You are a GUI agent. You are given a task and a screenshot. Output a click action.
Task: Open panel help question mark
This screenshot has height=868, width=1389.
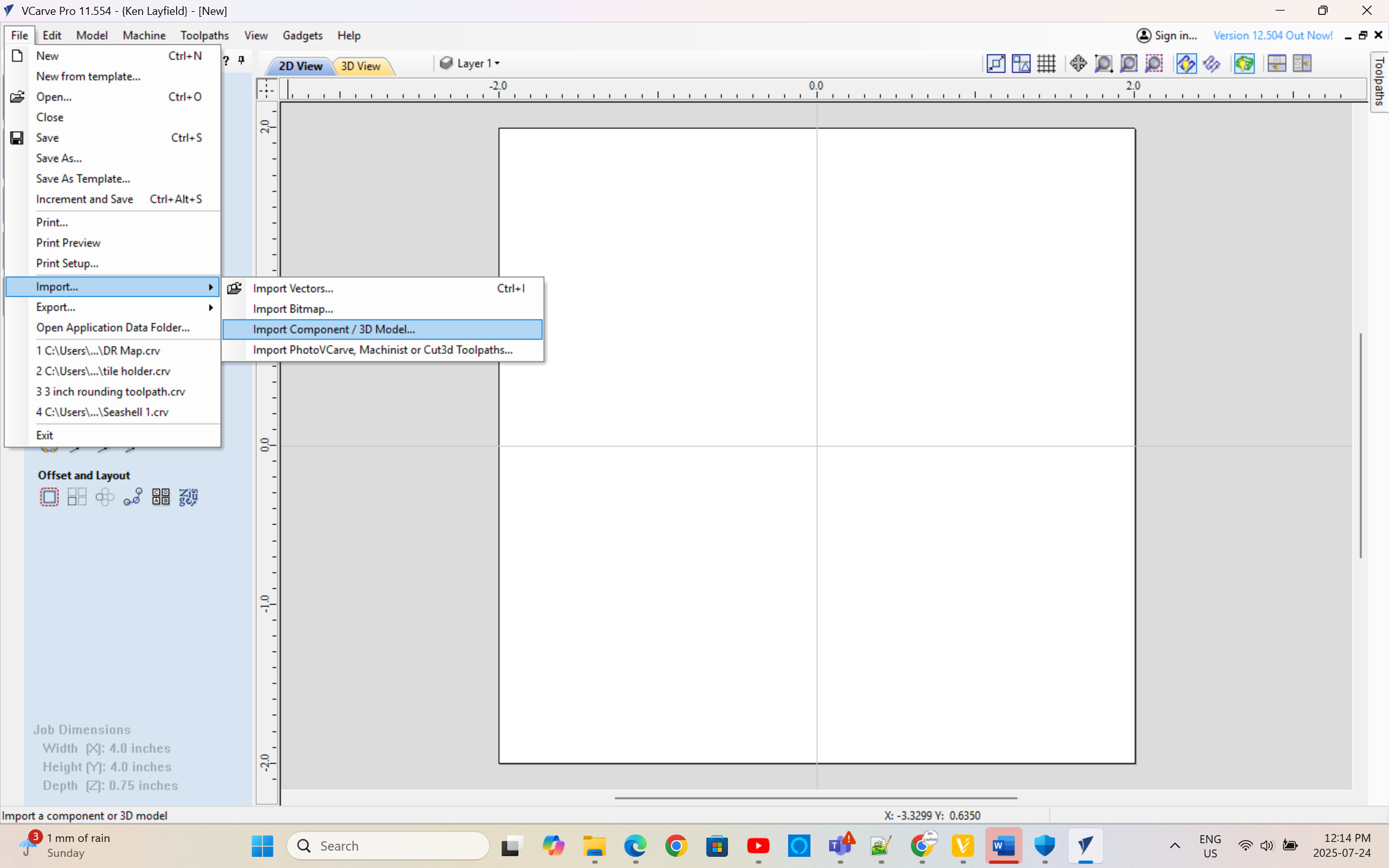point(226,60)
